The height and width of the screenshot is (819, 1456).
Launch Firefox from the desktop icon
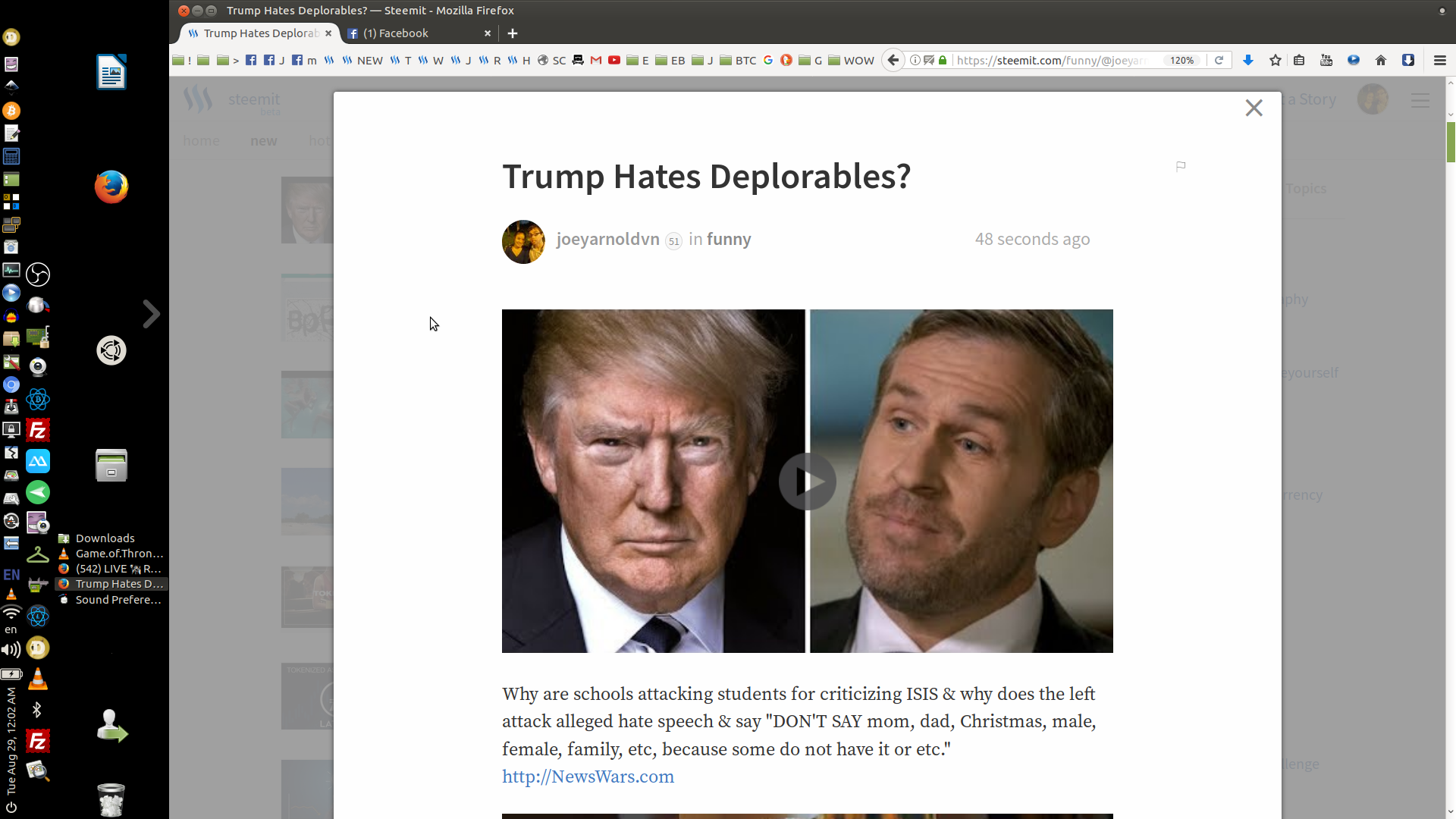point(111,187)
